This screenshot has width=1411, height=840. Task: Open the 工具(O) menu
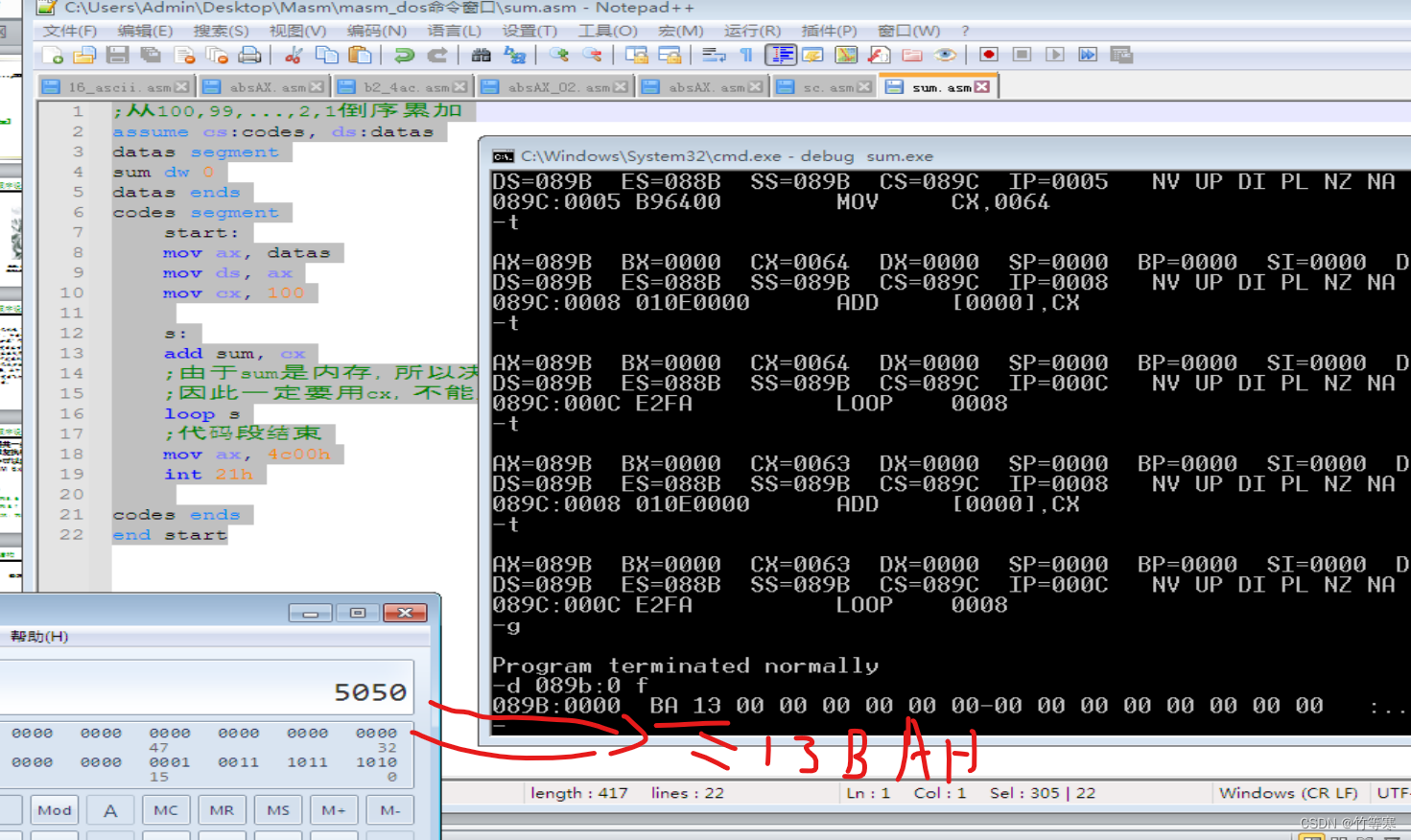[607, 31]
